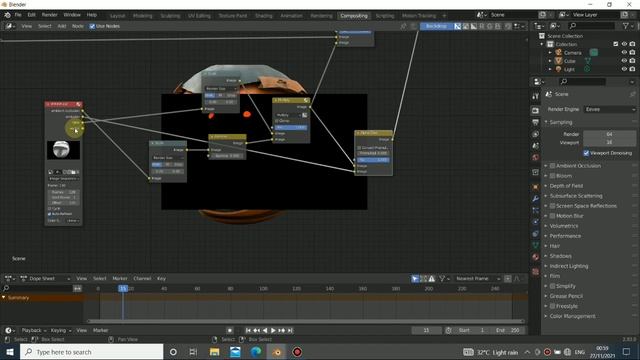
Task: Expand the Shadows panel
Action: point(560,256)
